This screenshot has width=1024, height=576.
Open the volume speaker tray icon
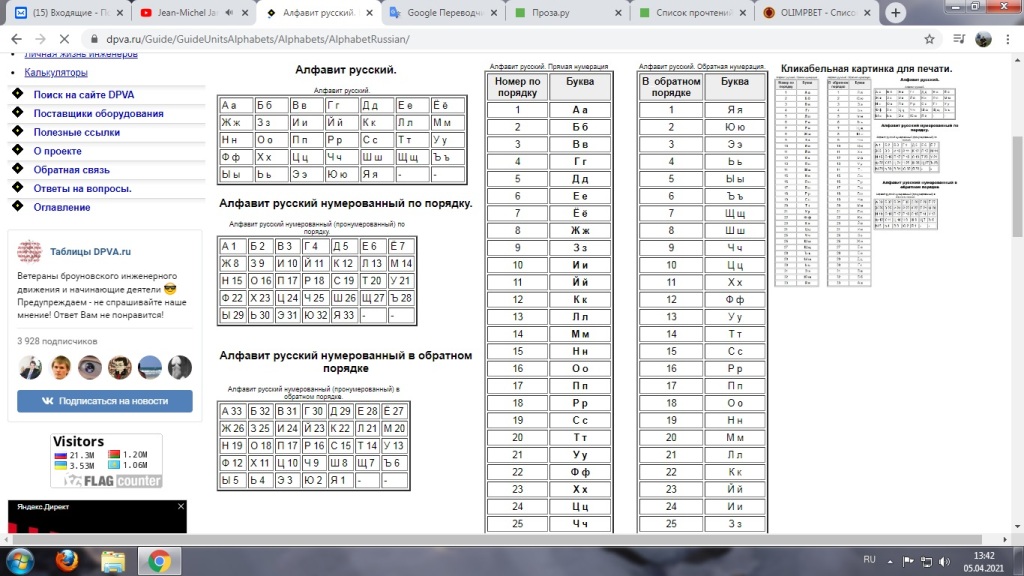tap(944, 561)
